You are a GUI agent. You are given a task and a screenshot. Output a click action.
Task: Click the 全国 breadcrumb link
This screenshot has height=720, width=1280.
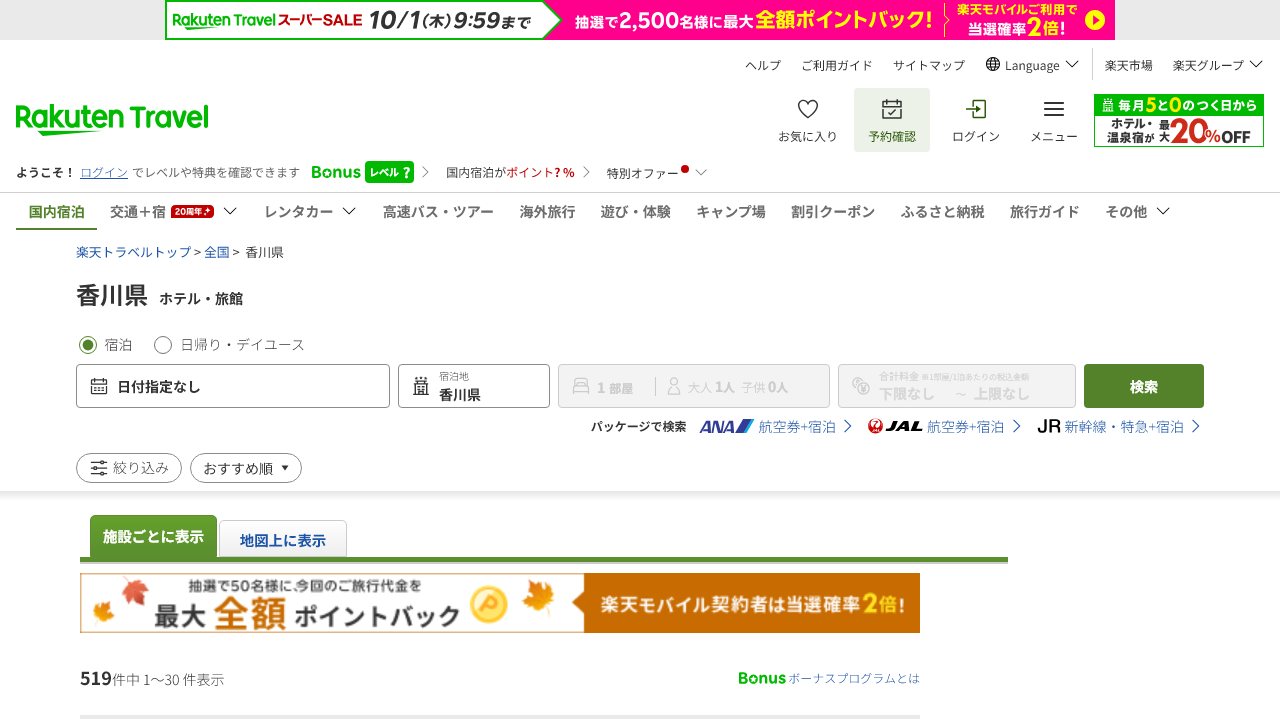[x=217, y=252]
